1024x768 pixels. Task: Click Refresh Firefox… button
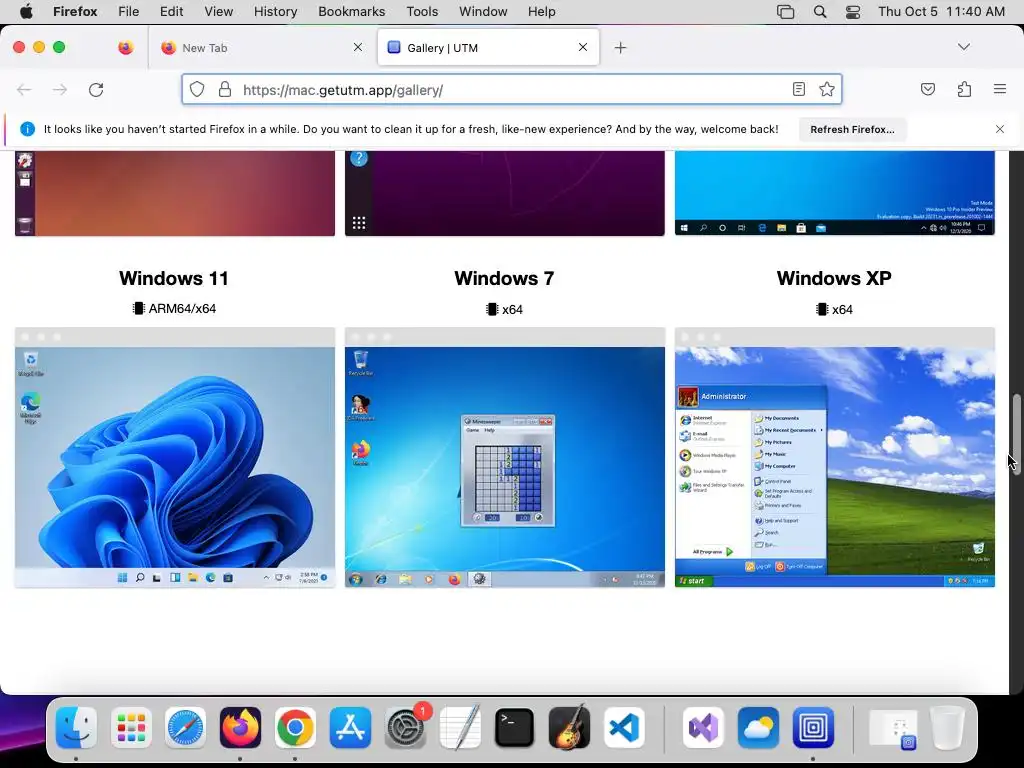(x=852, y=129)
